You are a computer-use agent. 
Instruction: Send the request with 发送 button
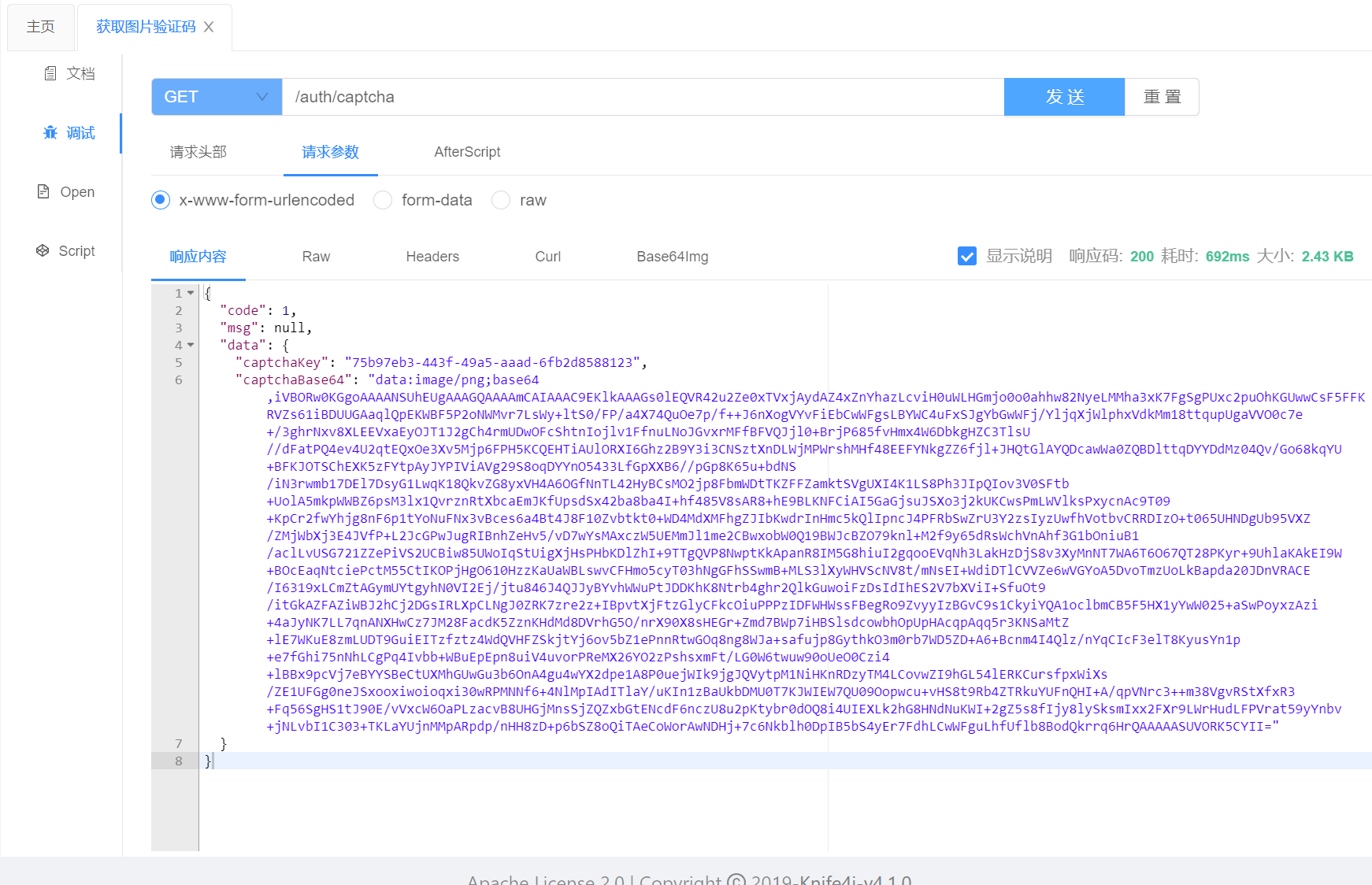[x=1064, y=97]
